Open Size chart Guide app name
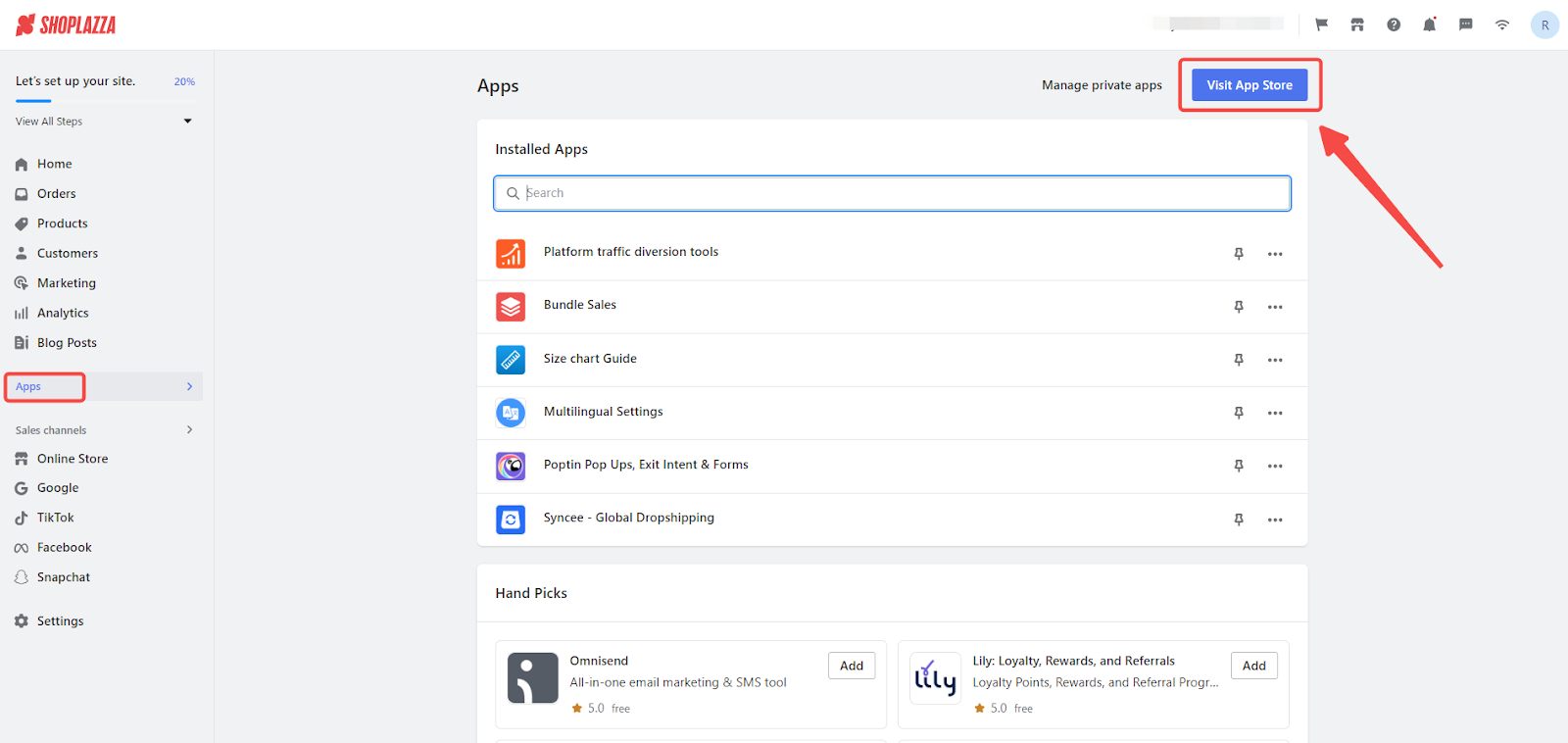The width and height of the screenshot is (1568, 743). pyautogui.click(x=590, y=359)
